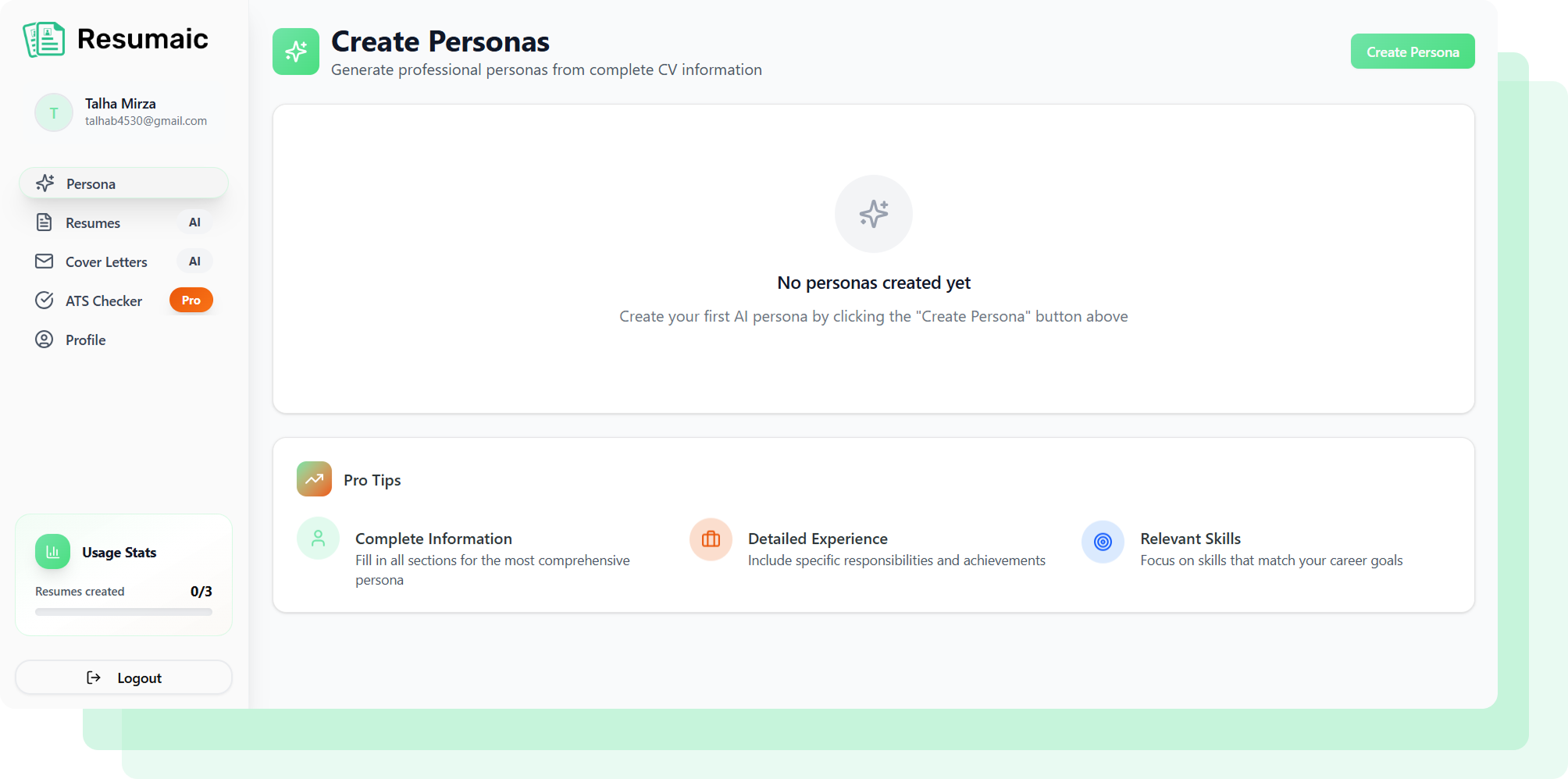This screenshot has height=779, width=1568.
Task: Click 'Include specific responsibilities and achievements' text
Action: (x=896, y=560)
